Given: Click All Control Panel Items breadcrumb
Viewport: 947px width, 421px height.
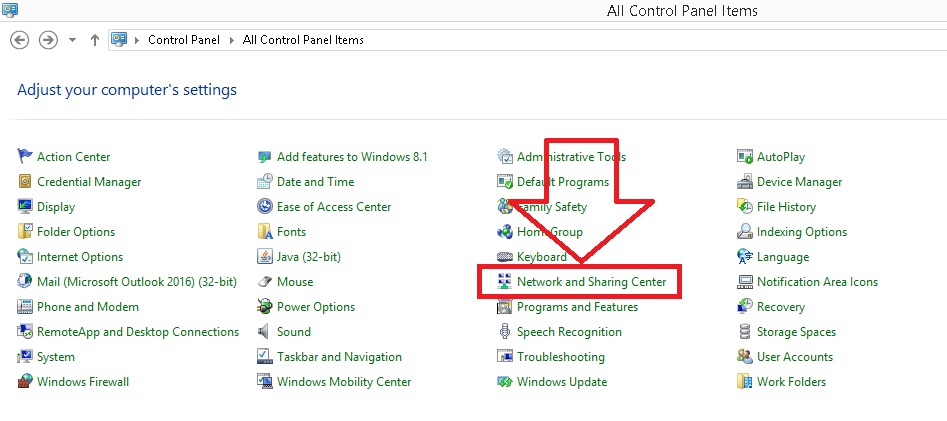Looking at the screenshot, I should click(303, 40).
